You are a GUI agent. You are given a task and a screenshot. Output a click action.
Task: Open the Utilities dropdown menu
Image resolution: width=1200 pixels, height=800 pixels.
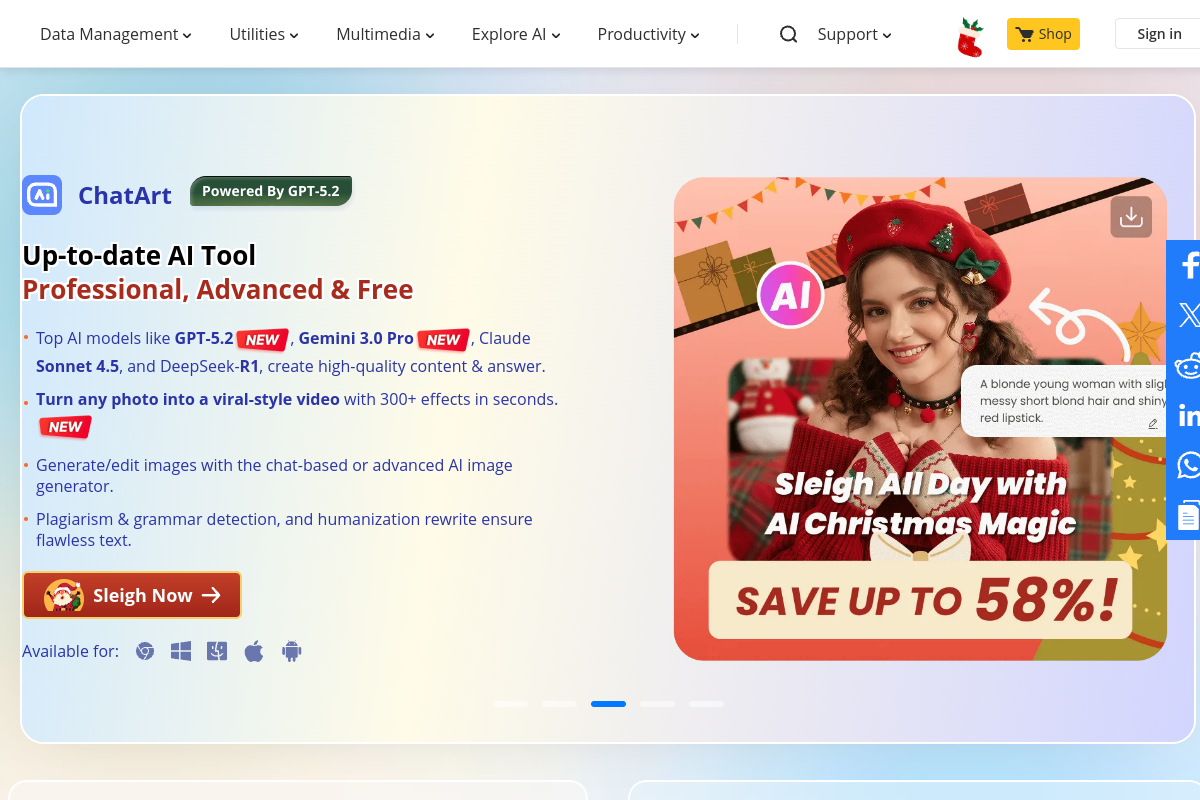coord(264,35)
